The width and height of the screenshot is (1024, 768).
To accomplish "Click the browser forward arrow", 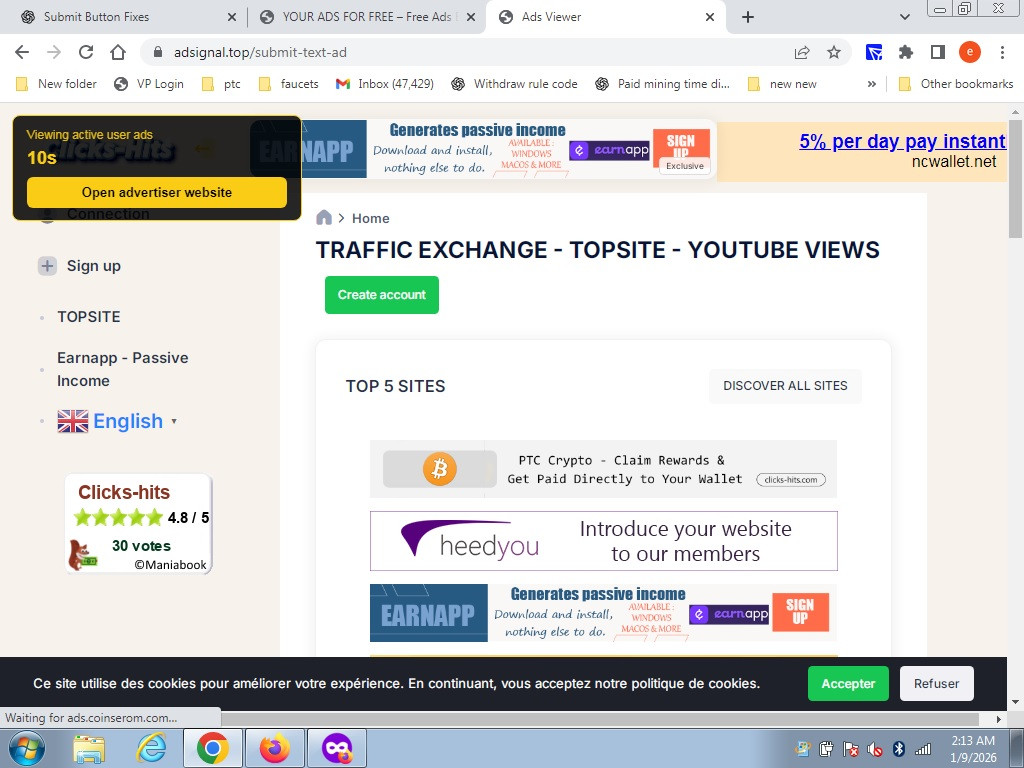I will pyautogui.click(x=54, y=52).
